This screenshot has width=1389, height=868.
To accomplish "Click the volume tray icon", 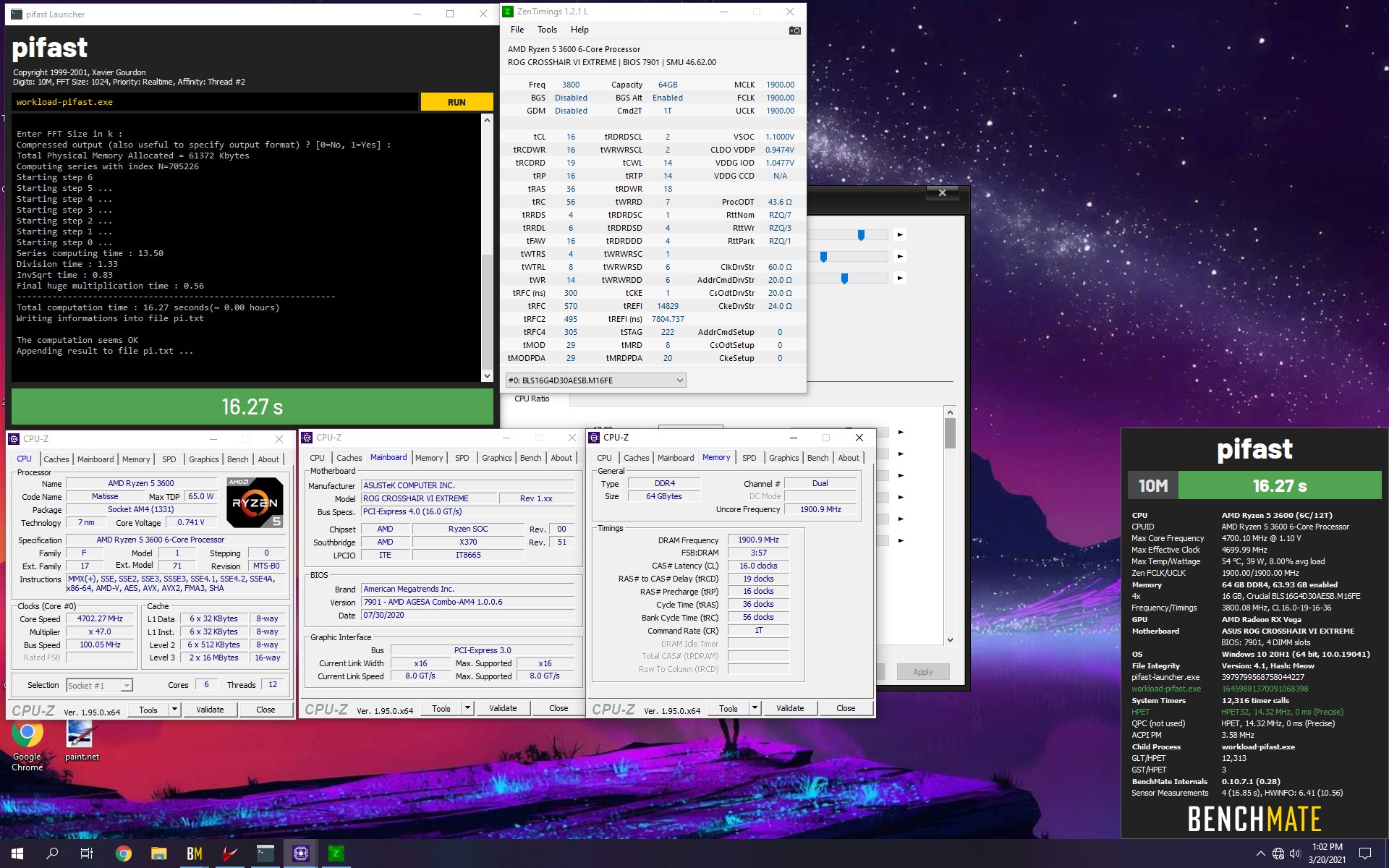I will 1295,854.
